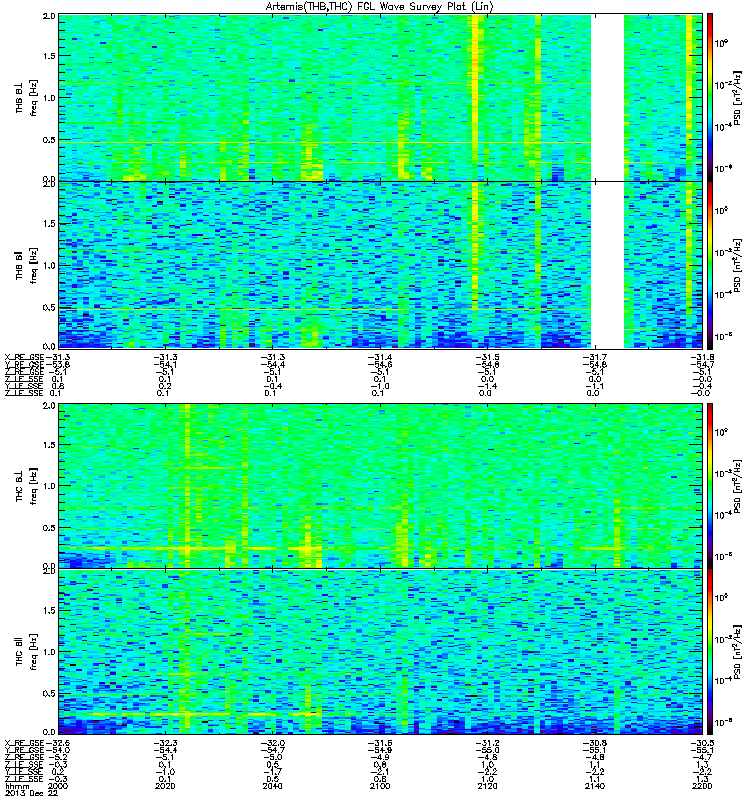
Task: Select the THB B⊥ freq [Hz] axis label
Action: (x=26, y=98)
